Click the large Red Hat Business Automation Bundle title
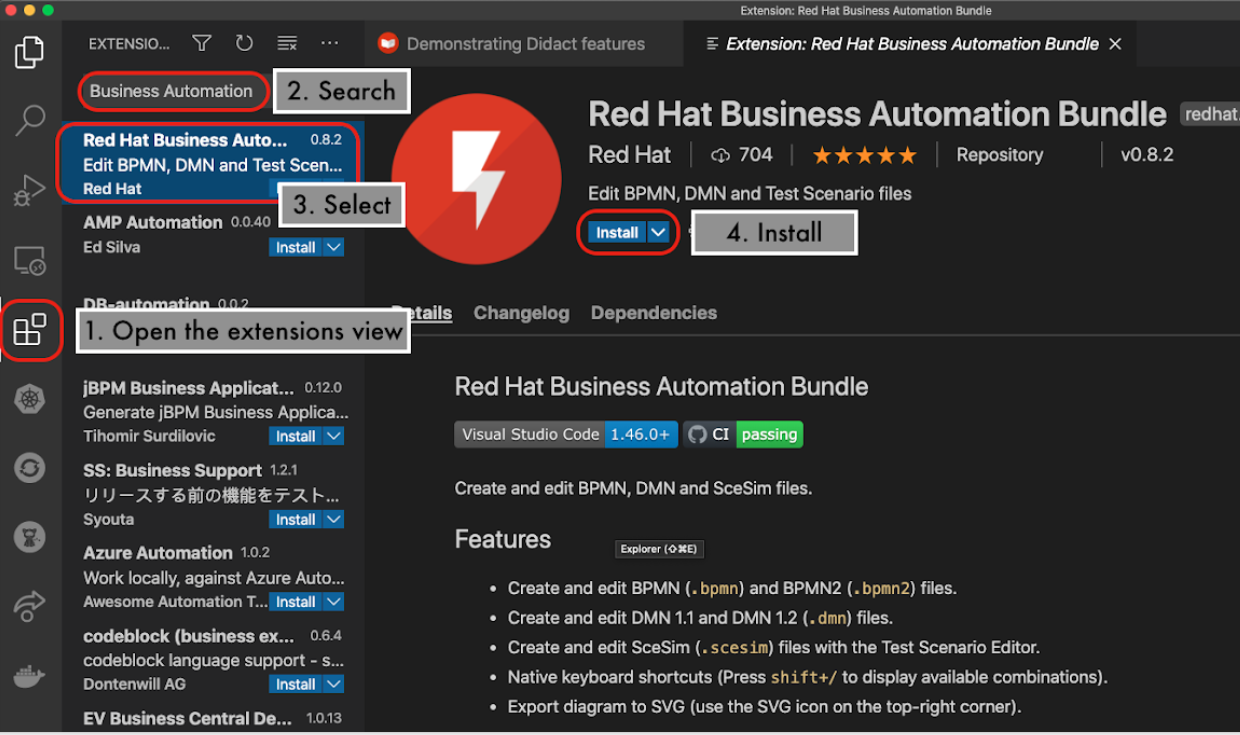Viewport: 1240px width, 735px height. pos(877,114)
